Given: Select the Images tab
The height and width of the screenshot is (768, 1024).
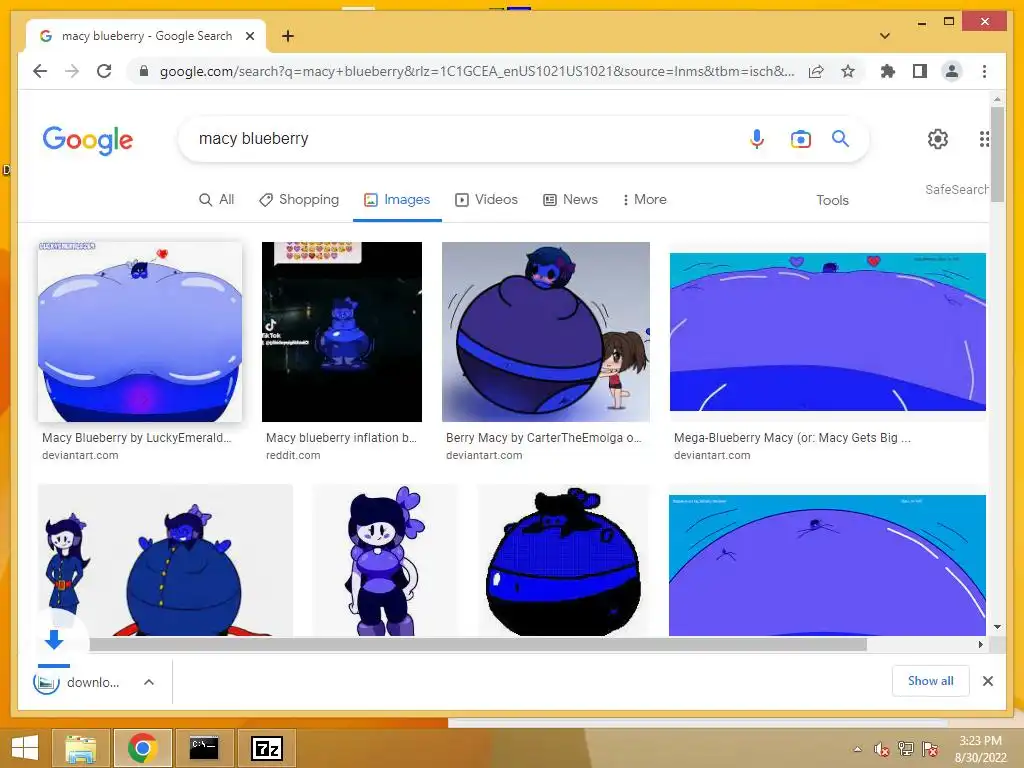Looking at the screenshot, I should pyautogui.click(x=397, y=200).
